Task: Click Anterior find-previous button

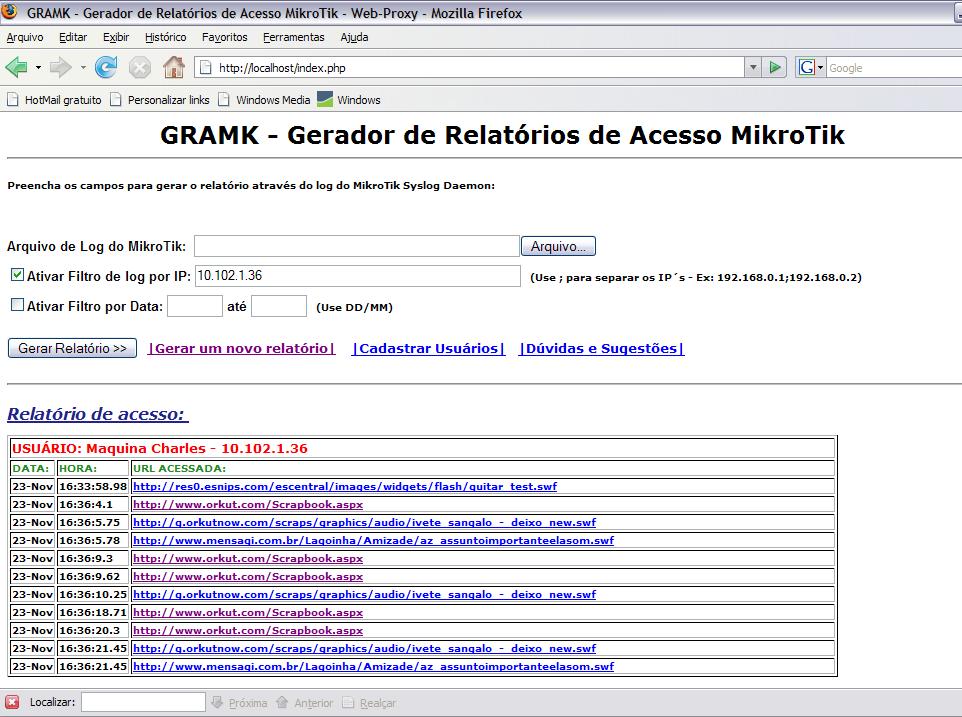Action: (x=305, y=703)
